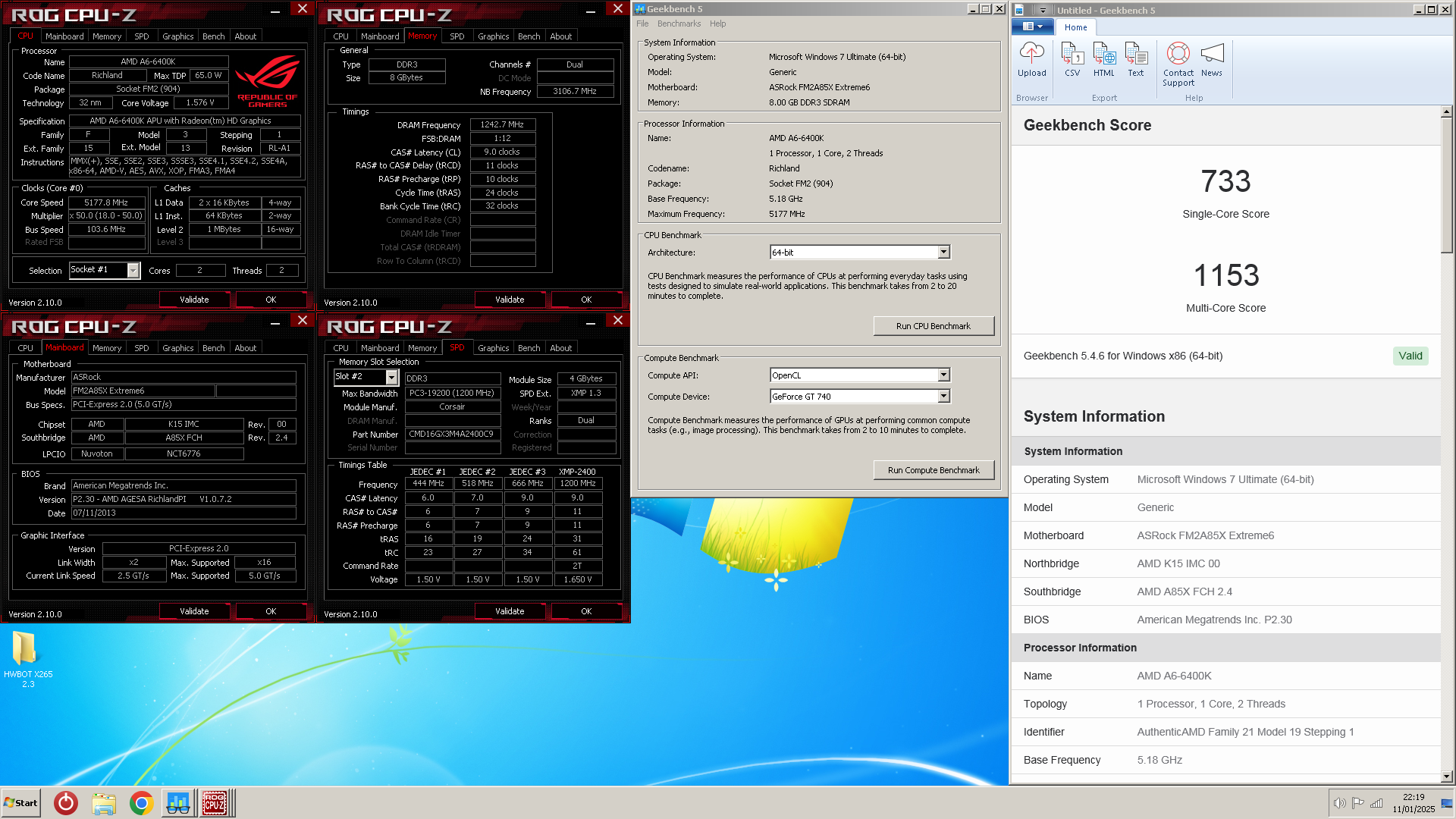Open Help menu in Geekbench 5
Viewport: 1456px width, 819px height.
(x=717, y=24)
